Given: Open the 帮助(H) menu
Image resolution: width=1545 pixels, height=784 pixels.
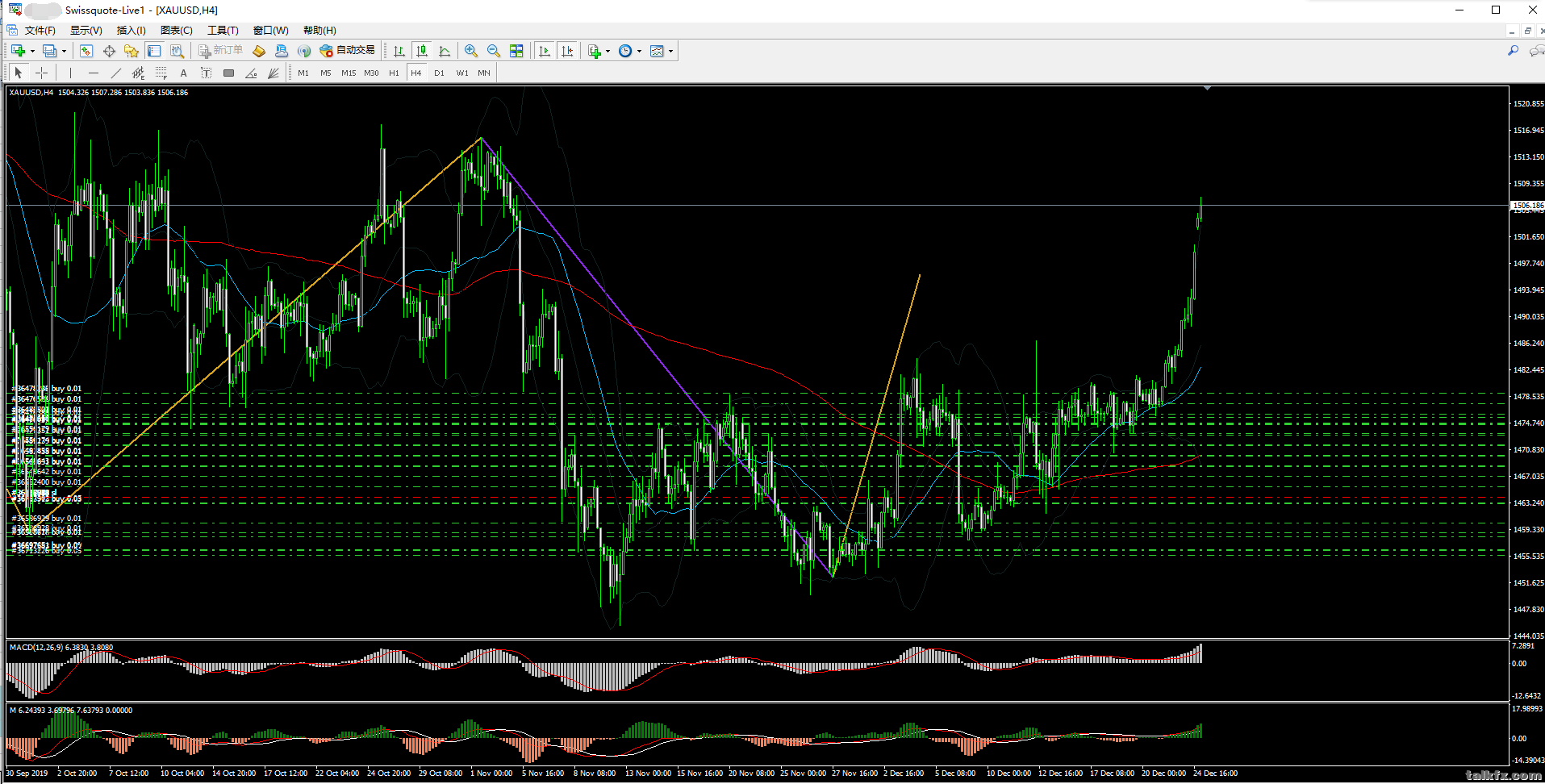Looking at the screenshot, I should pyautogui.click(x=319, y=31).
